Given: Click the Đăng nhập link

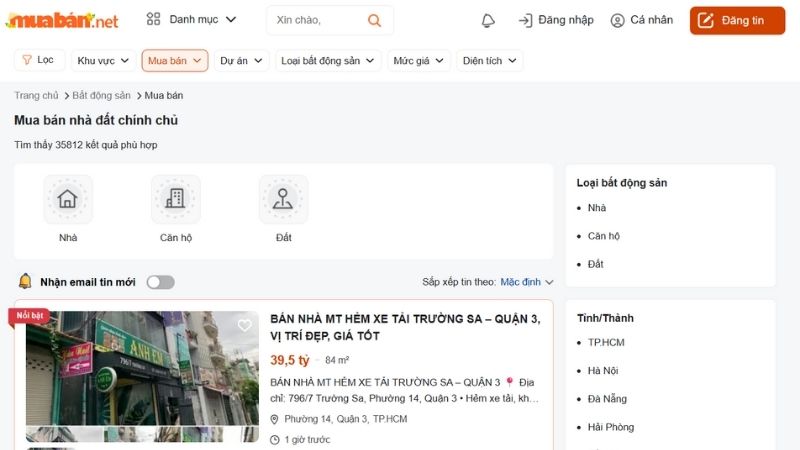Looking at the screenshot, I should pos(566,20).
